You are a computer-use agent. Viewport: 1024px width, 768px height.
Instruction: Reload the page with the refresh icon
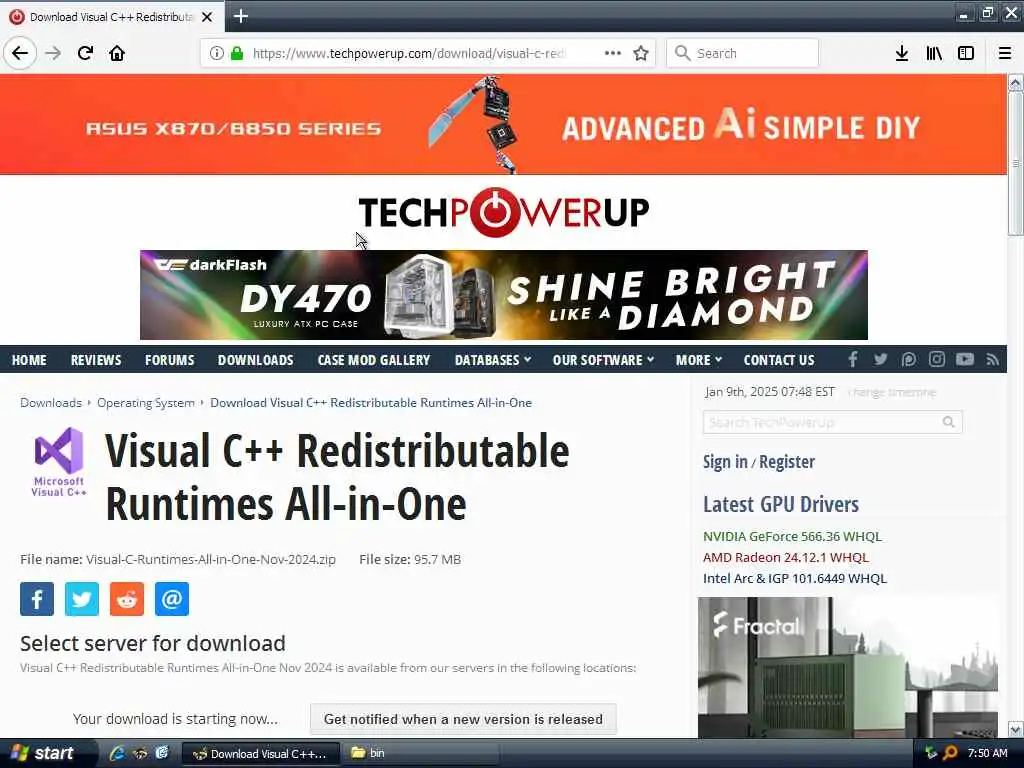click(85, 53)
